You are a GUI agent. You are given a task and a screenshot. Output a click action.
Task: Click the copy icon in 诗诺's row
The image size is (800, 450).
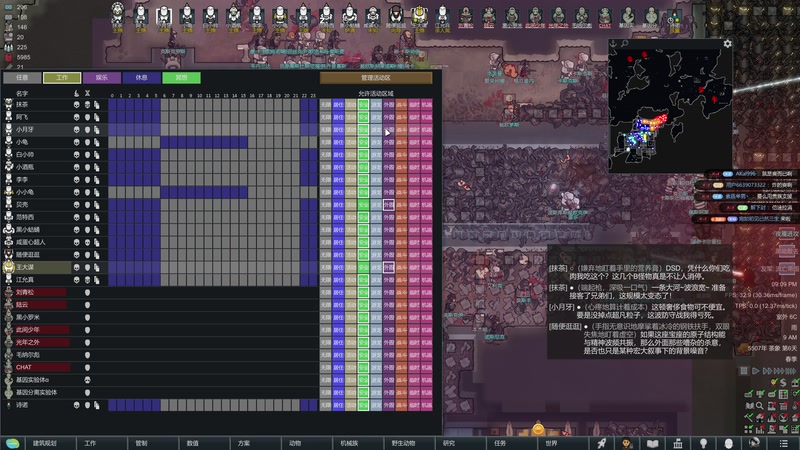click(x=96, y=405)
